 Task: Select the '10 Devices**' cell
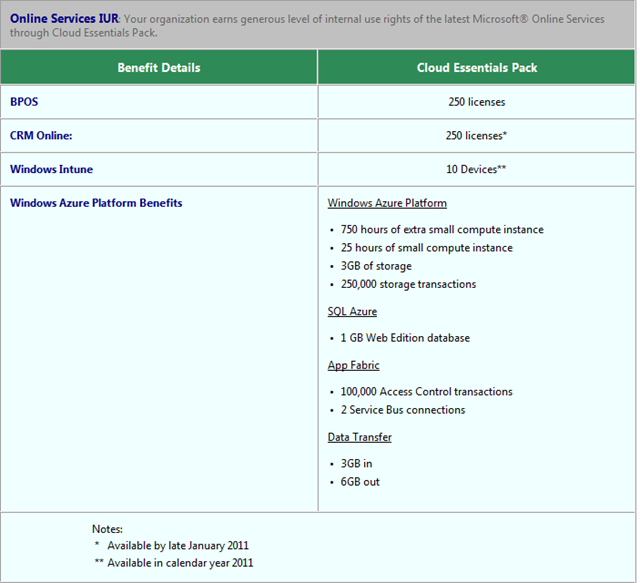tap(476, 169)
